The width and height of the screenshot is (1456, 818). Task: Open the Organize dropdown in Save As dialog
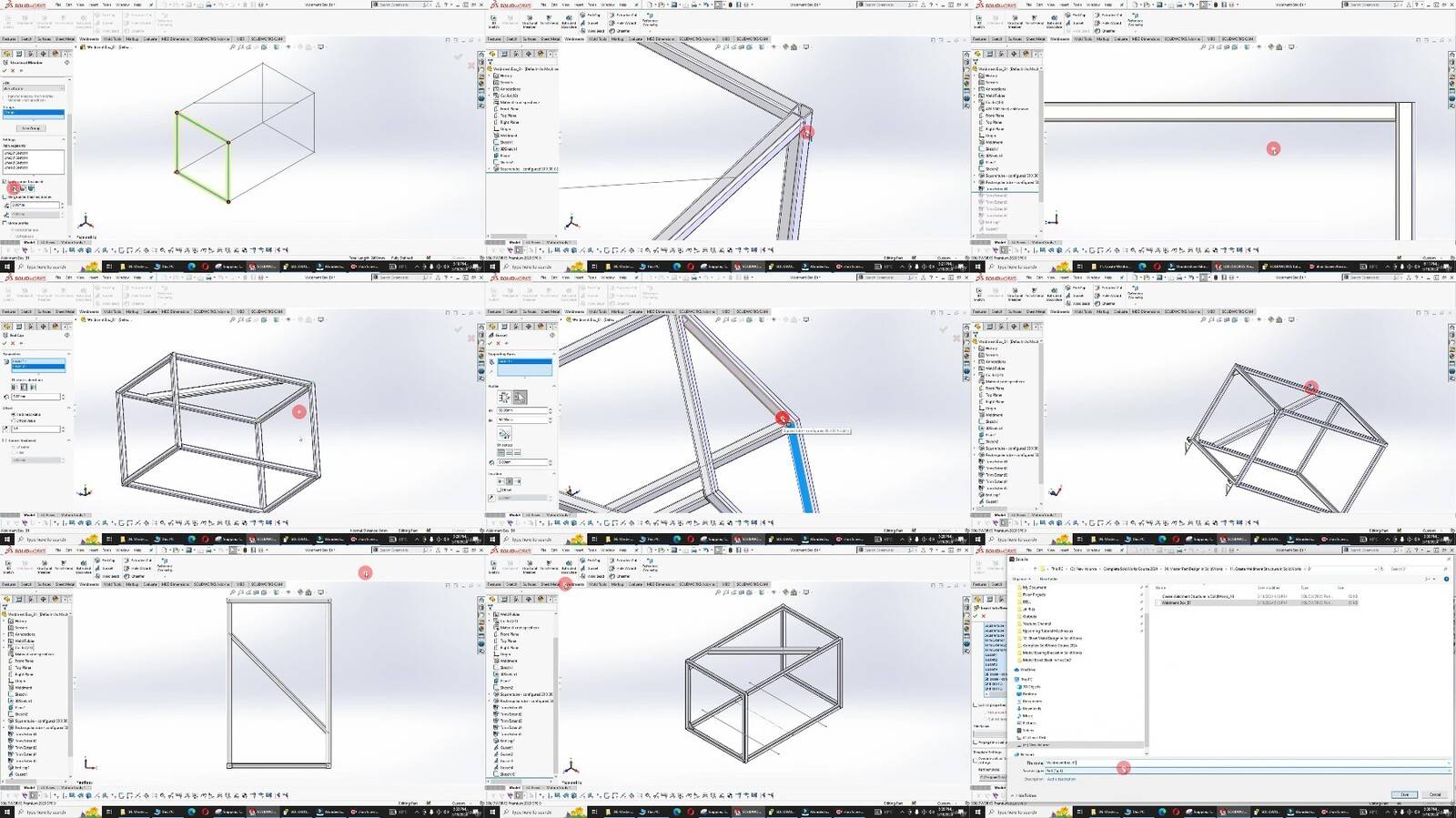click(x=1023, y=579)
